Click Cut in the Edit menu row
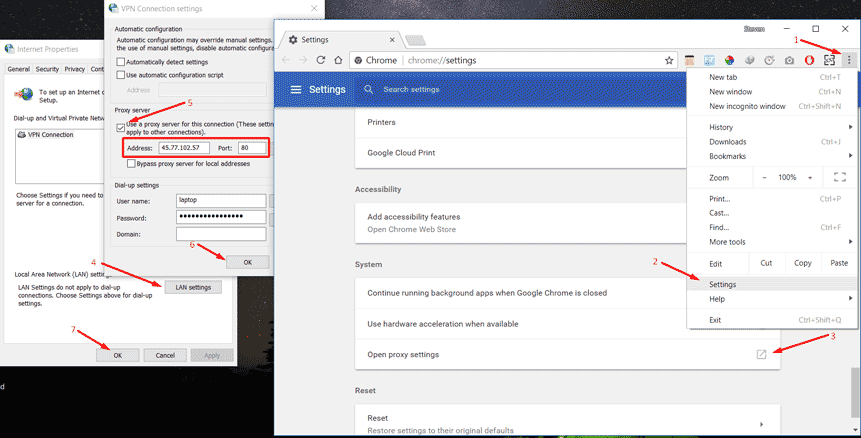Image resolution: width=861 pixels, height=438 pixels. tap(767, 263)
